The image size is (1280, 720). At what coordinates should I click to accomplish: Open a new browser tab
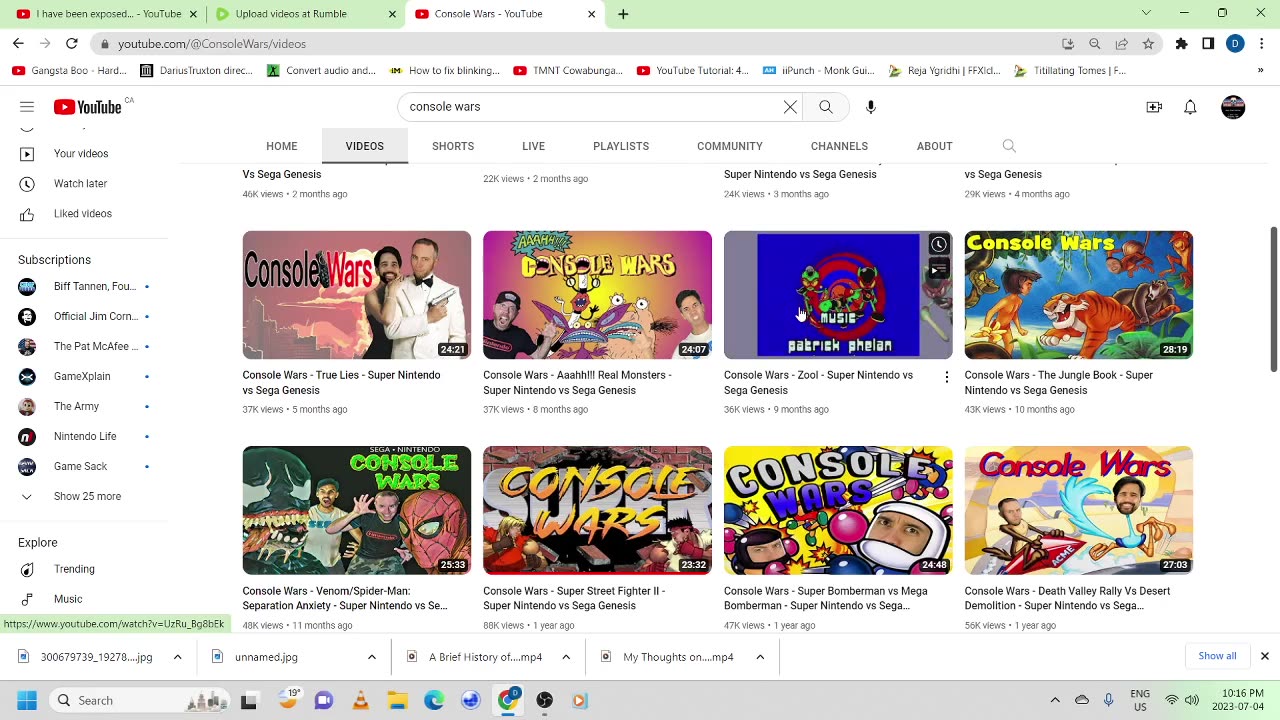pyautogui.click(x=623, y=14)
